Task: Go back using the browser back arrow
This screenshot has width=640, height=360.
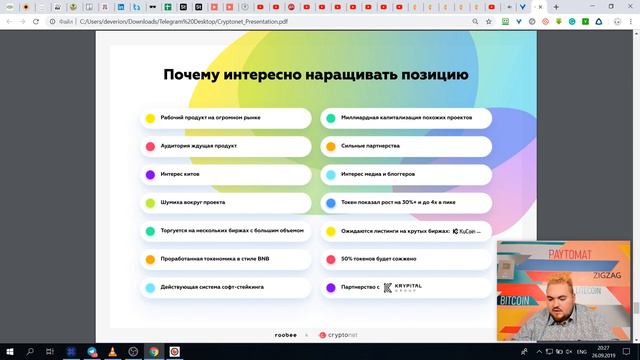Action: click(x=9, y=22)
